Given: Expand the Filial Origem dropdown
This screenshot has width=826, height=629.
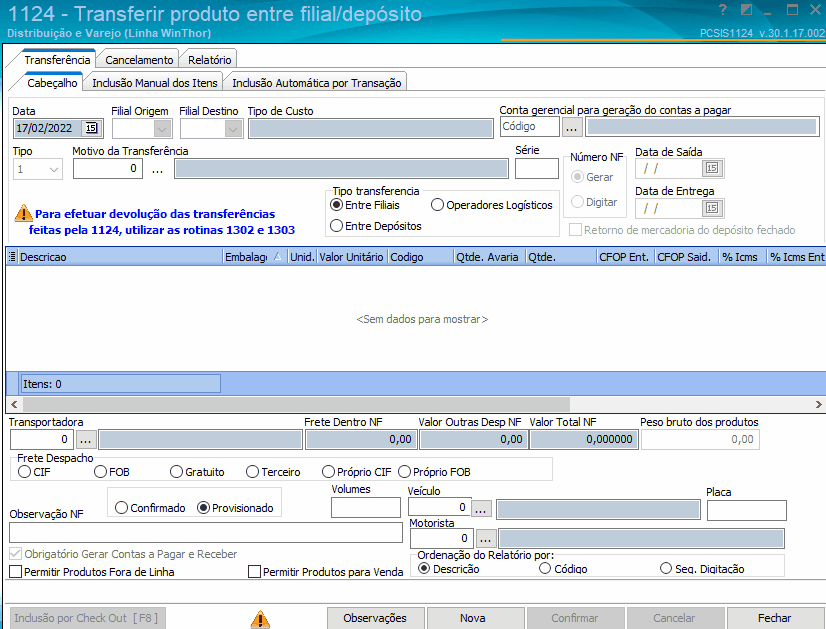Looking at the screenshot, I should [x=162, y=129].
